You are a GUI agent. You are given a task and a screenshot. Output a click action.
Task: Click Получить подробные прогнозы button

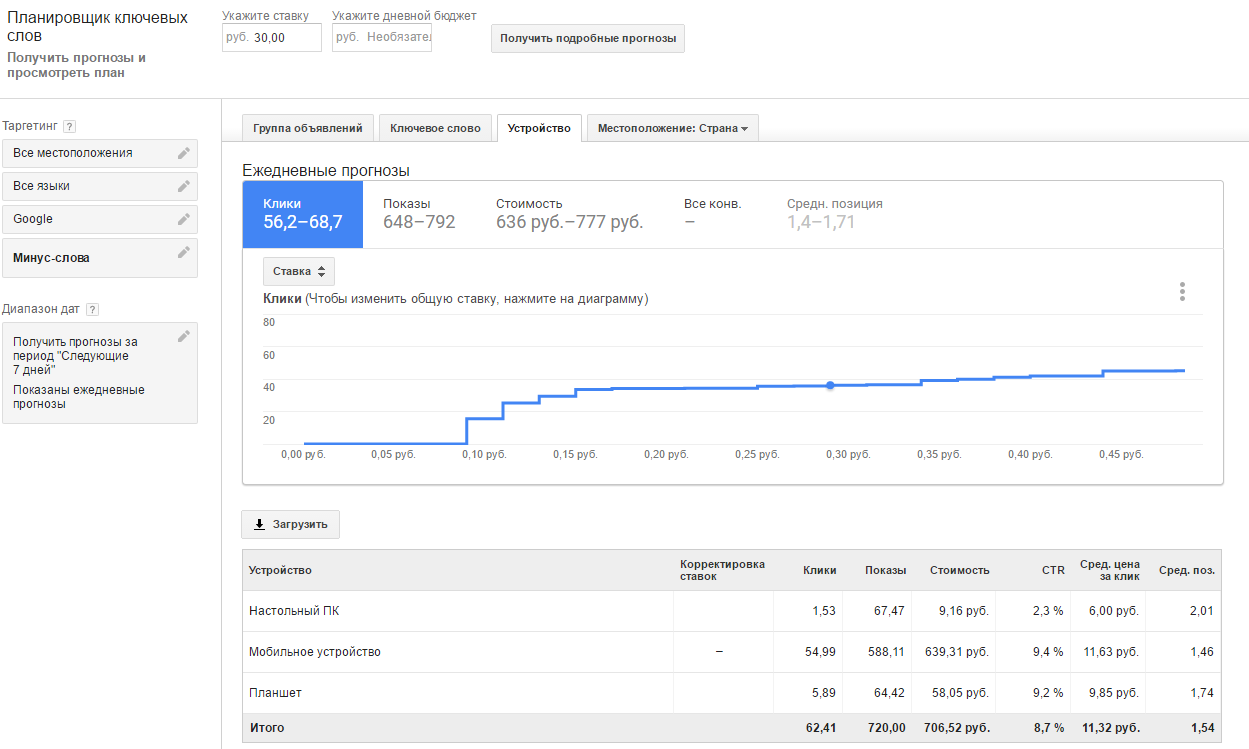coord(587,39)
